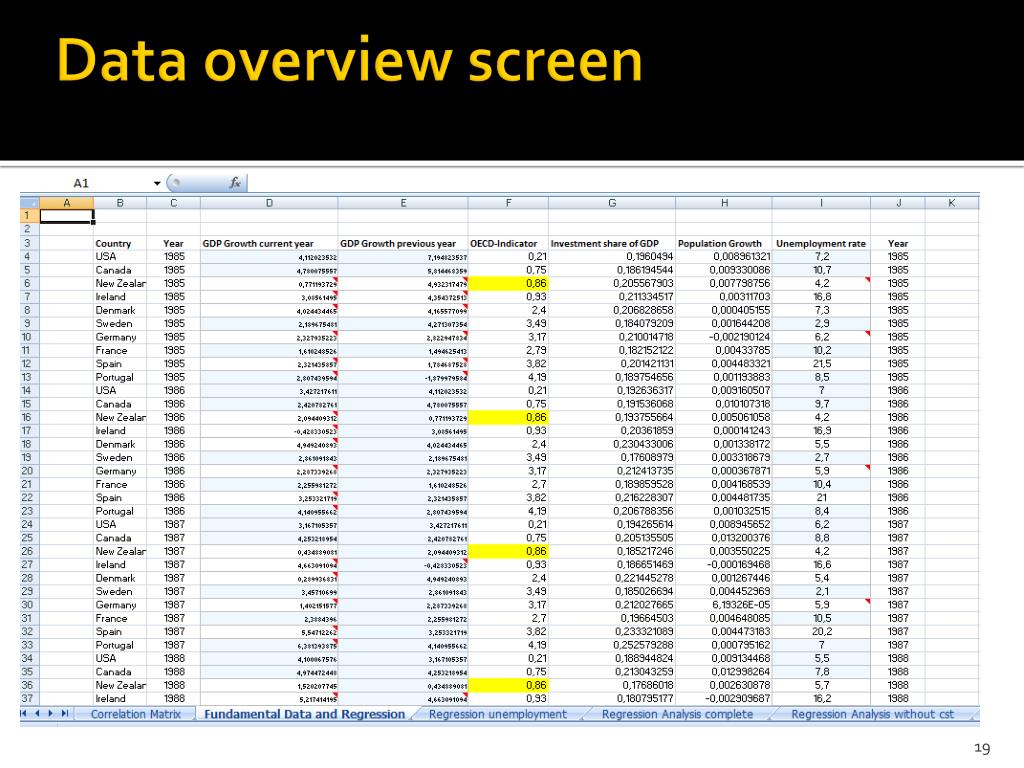Click investment value 0,1960494
Image resolution: width=1024 pixels, height=768 pixels.
(x=612, y=257)
